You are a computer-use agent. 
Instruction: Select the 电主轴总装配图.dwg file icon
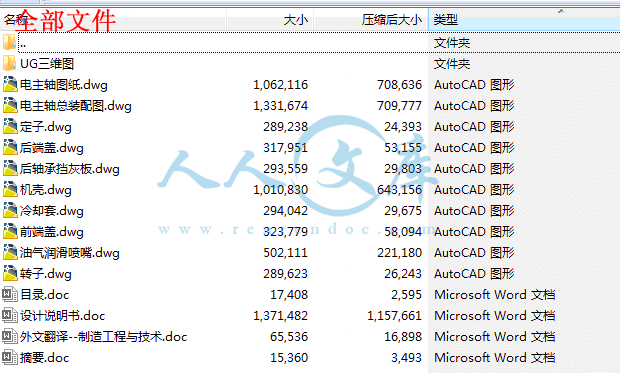(10, 105)
